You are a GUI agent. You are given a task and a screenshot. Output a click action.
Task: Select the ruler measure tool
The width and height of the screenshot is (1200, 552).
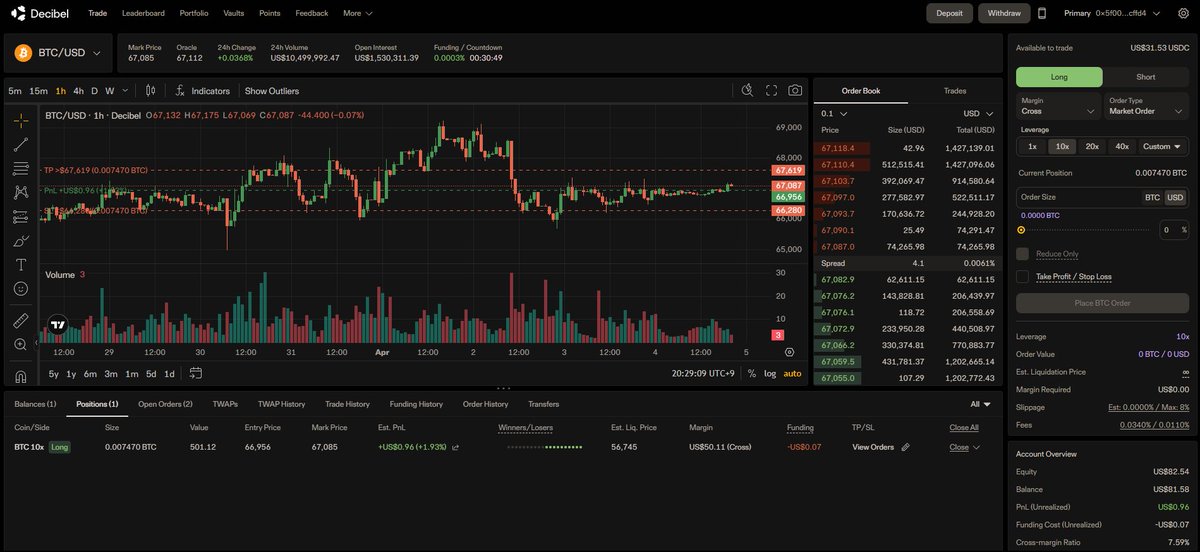tap(21, 321)
